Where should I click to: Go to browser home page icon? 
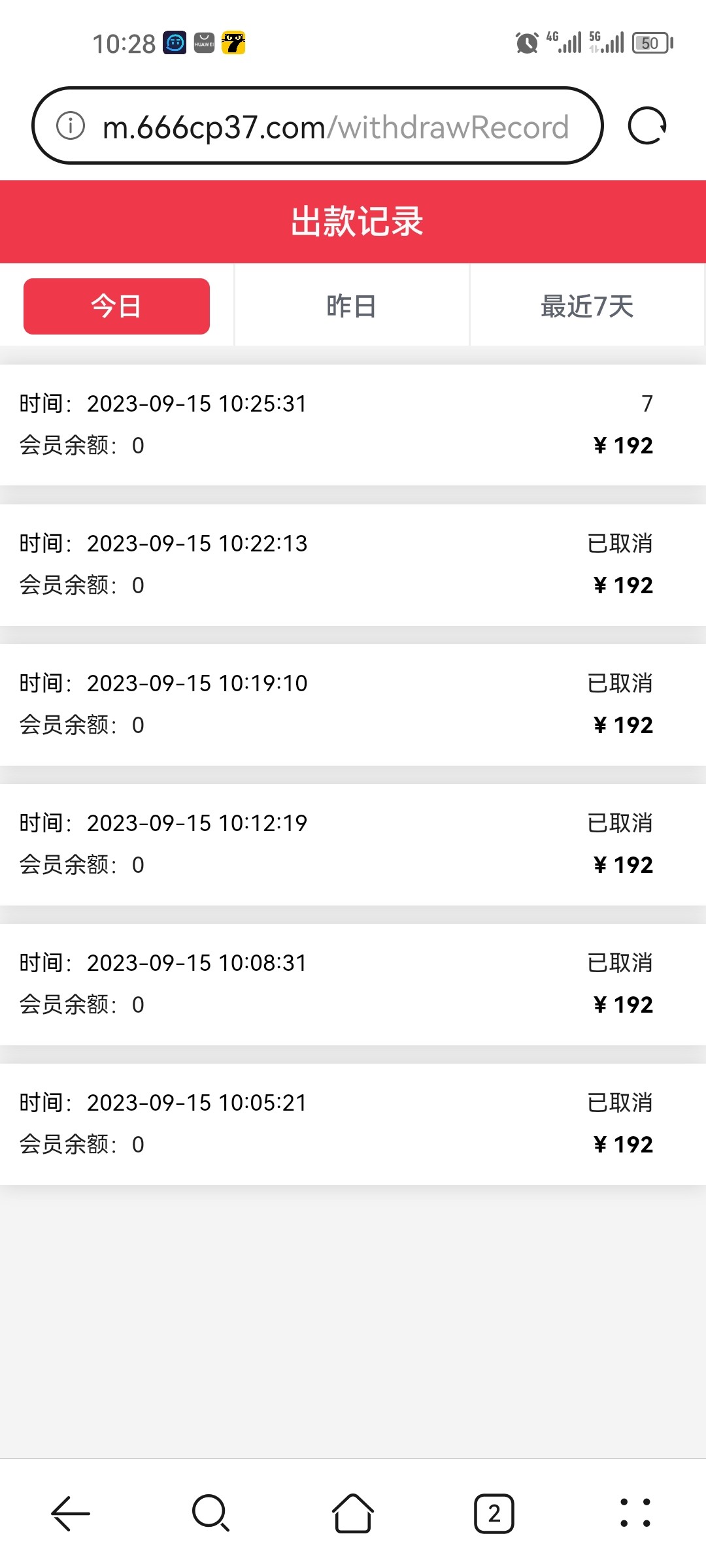[x=353, y=1513]
